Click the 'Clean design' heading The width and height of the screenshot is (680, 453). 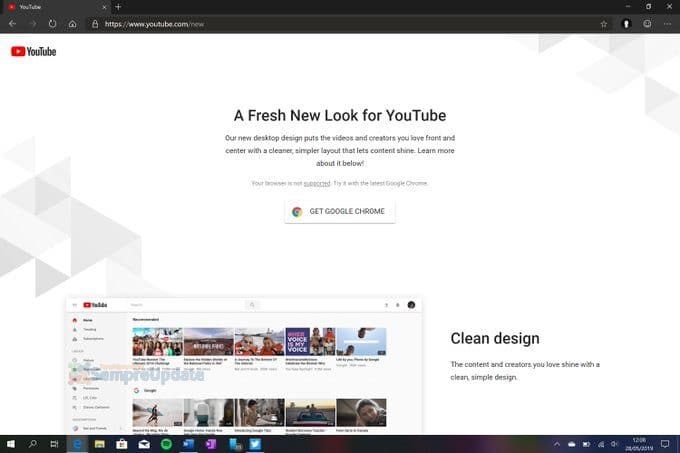495,338
